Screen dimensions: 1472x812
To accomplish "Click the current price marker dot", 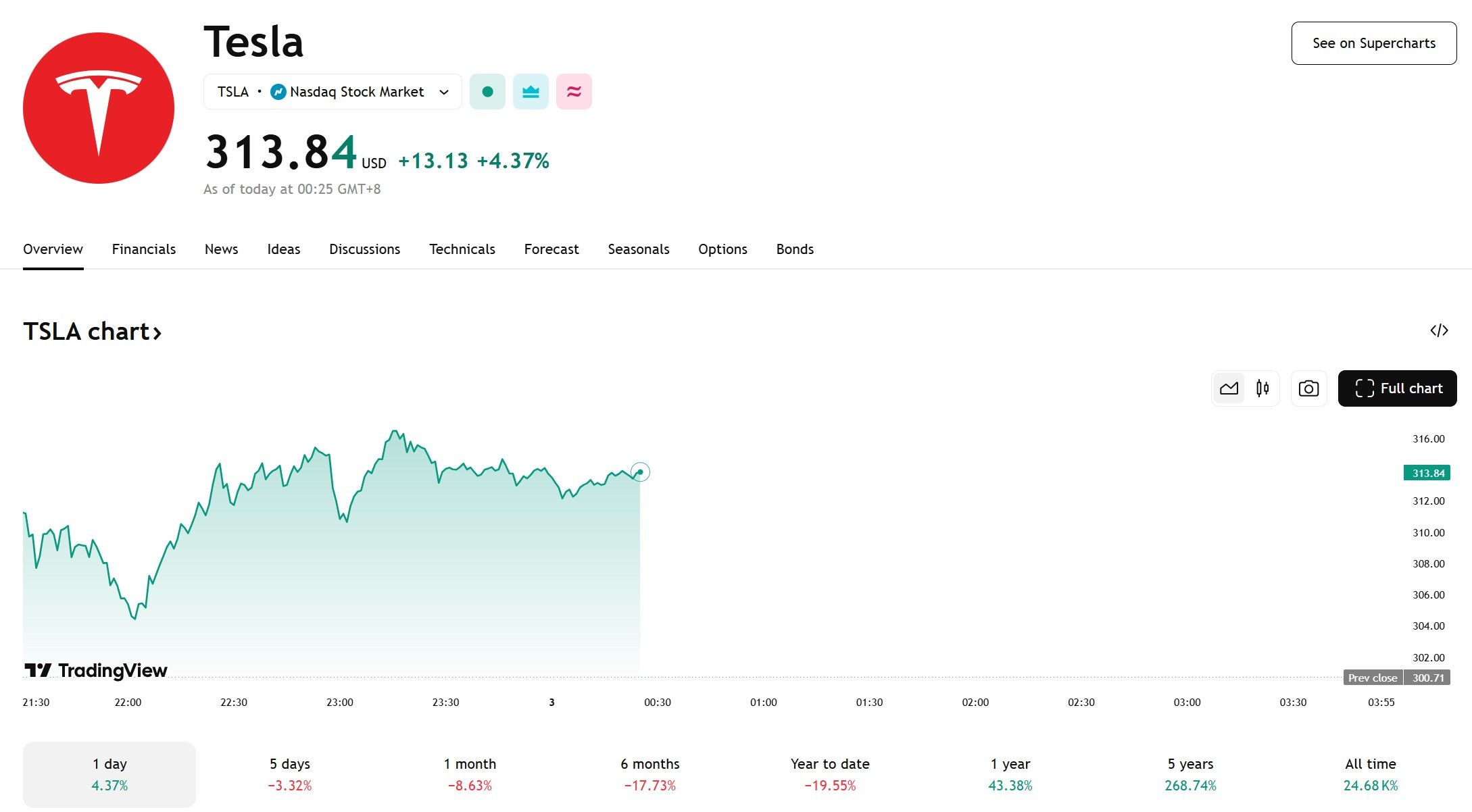I will pyautogui.click(x=640, y=472).
